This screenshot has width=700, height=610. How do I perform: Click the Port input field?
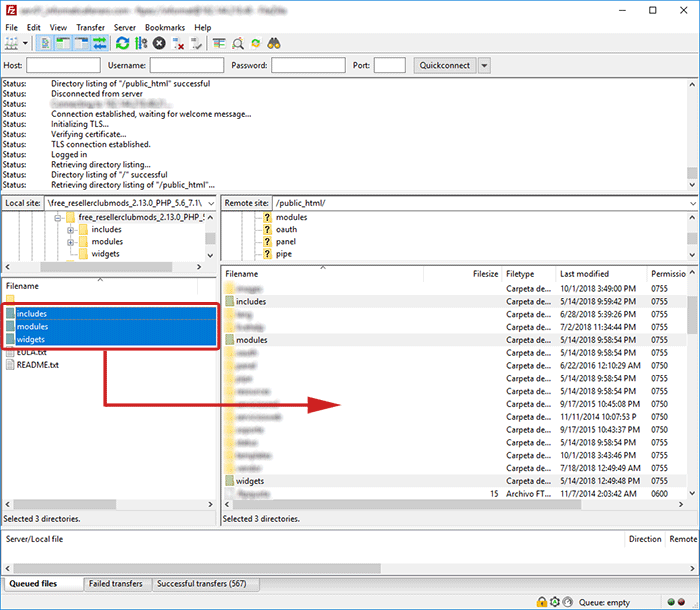pyautogui.click(x=390, y=65)
